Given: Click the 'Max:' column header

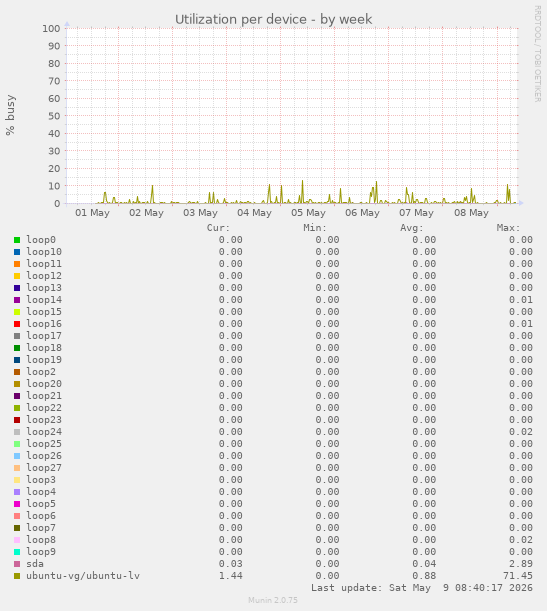Looking at the screenshot, I should (508, 228).
